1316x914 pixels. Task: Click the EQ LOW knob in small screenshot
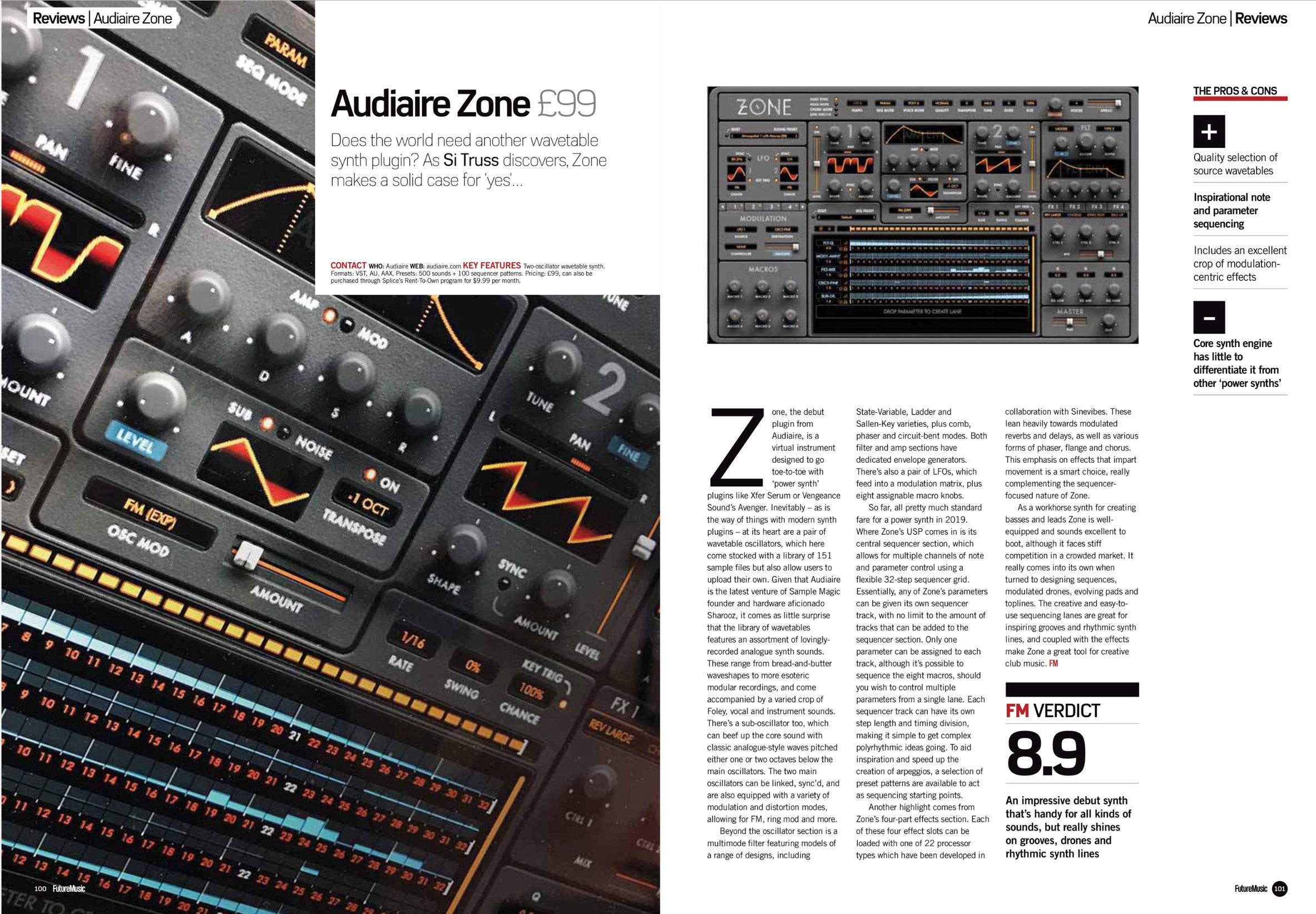[x=1057, y=290]
